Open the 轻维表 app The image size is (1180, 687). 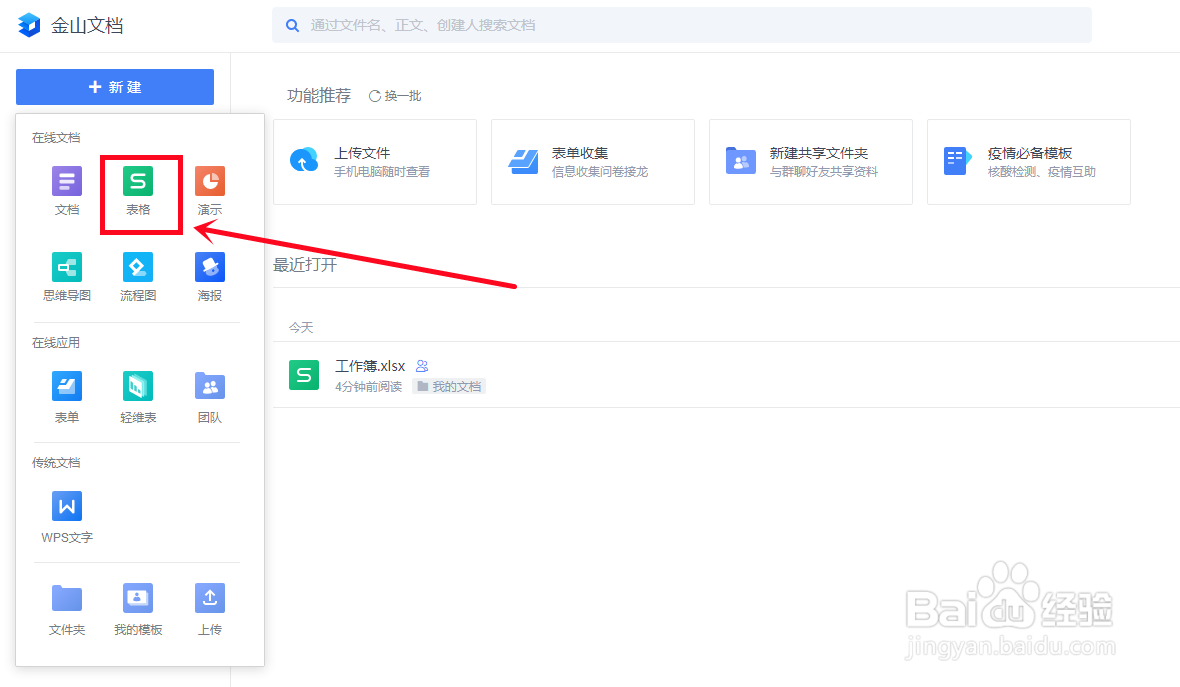[x=138, y=397]
